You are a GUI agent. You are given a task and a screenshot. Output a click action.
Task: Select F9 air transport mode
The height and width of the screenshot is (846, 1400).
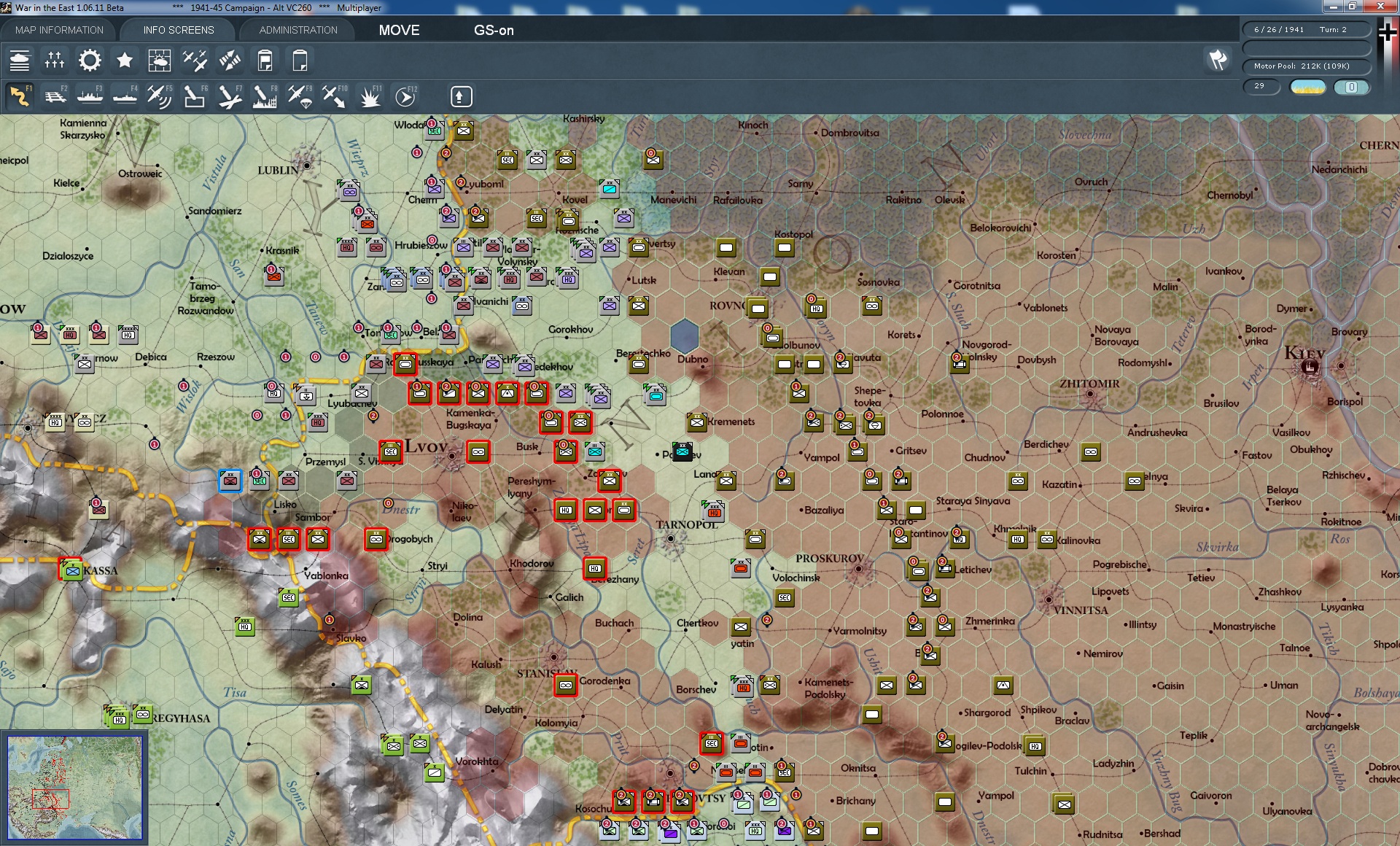pos(300,96)
